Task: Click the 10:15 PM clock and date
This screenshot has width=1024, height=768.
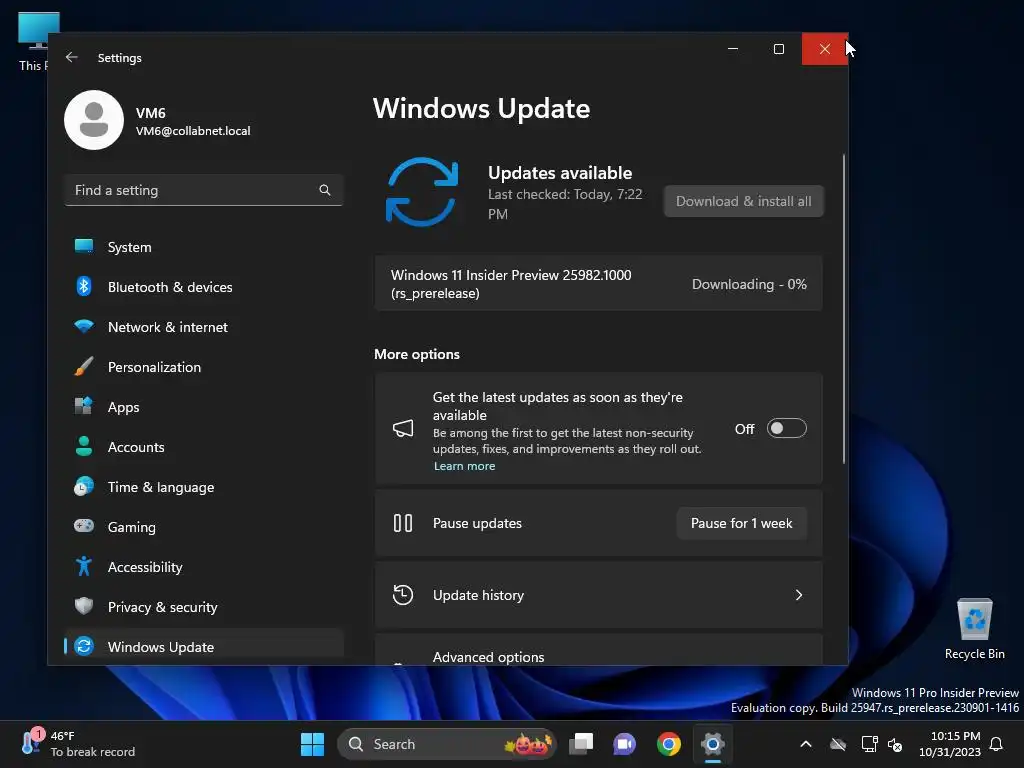Action: coord(950,744)
